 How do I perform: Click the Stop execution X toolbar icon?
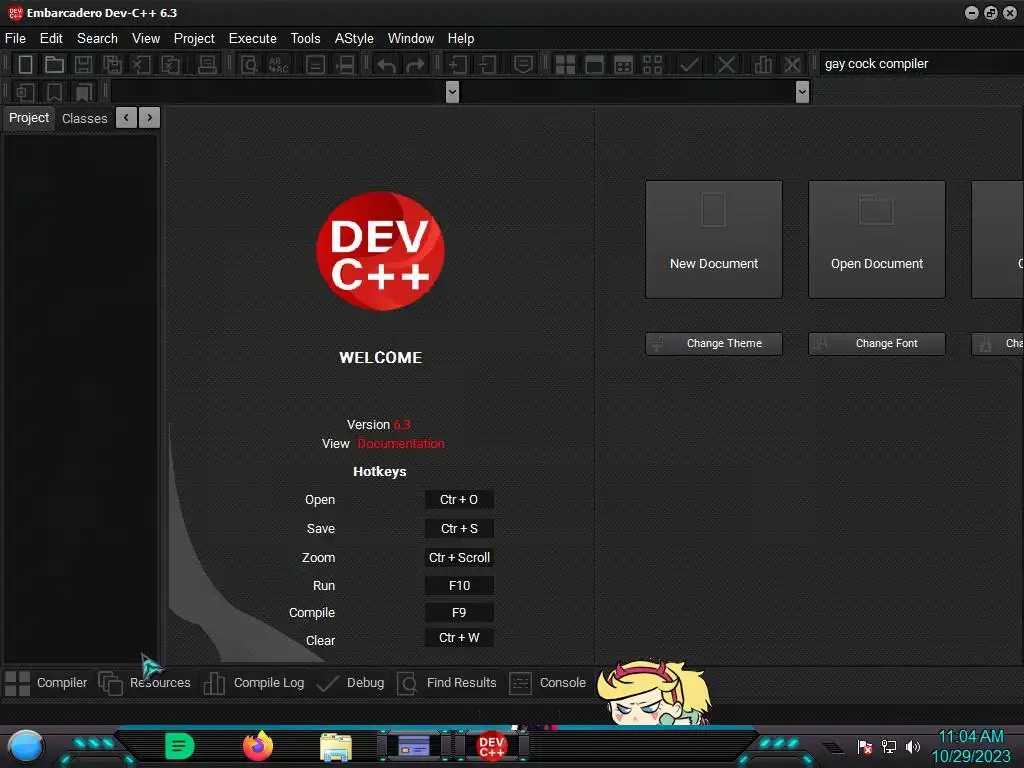tap(726, 64)
